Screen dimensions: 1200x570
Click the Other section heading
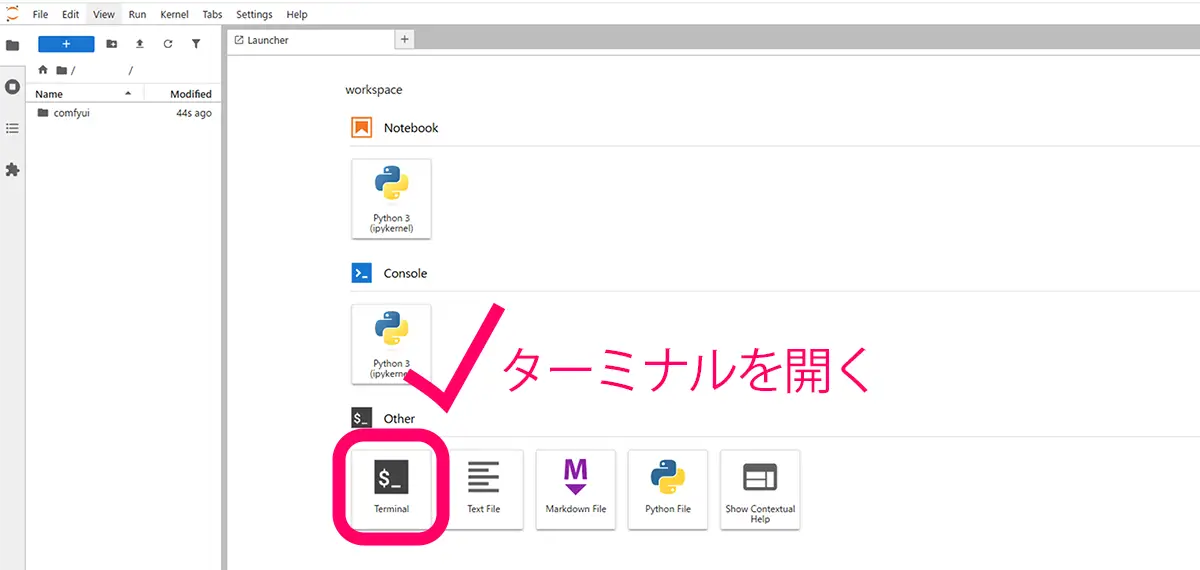[399, 419]
